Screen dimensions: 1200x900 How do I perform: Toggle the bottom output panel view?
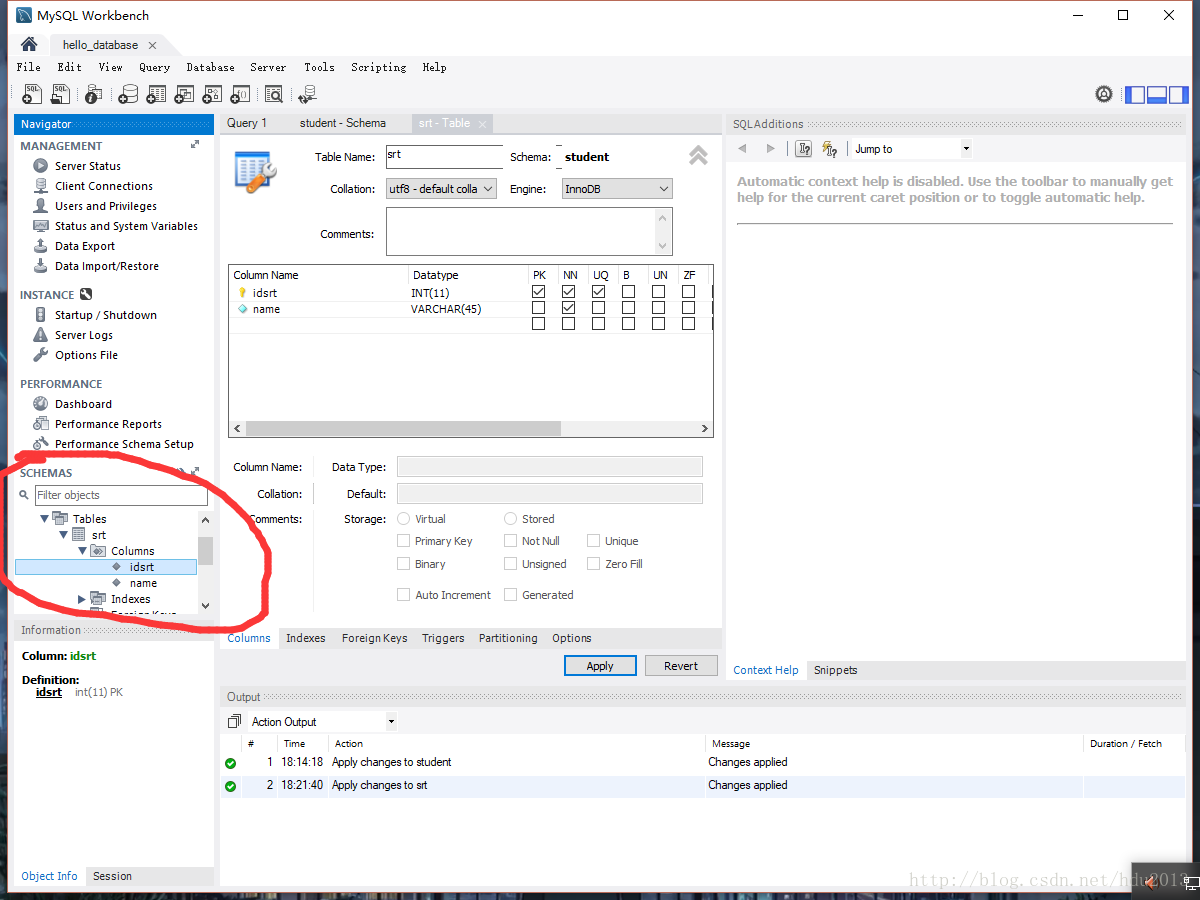tap(1157, 95)
